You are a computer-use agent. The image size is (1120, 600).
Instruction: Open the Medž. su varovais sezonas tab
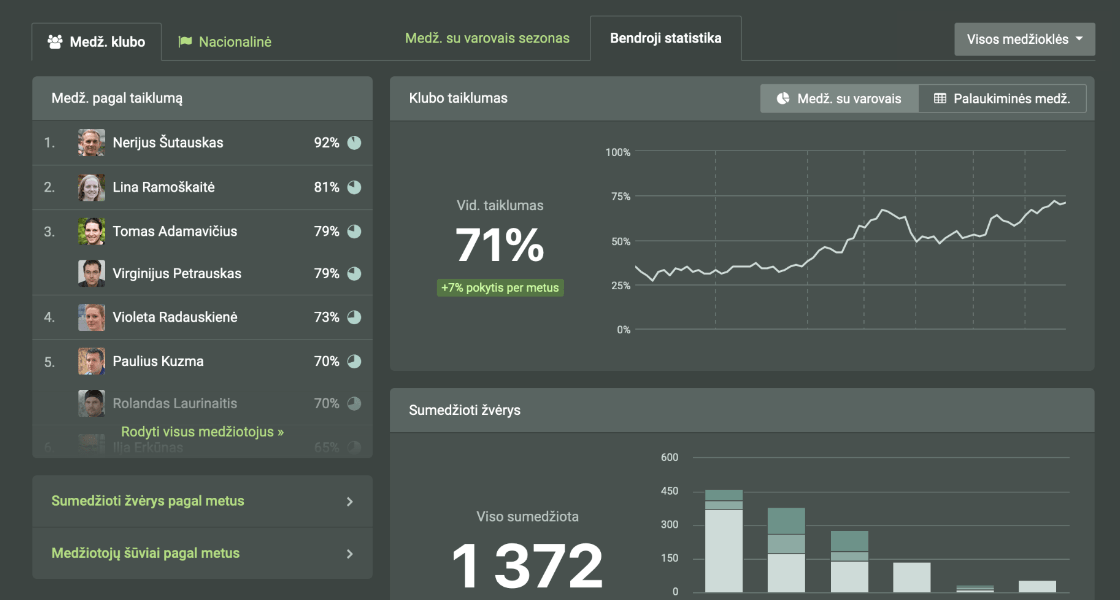487,38
